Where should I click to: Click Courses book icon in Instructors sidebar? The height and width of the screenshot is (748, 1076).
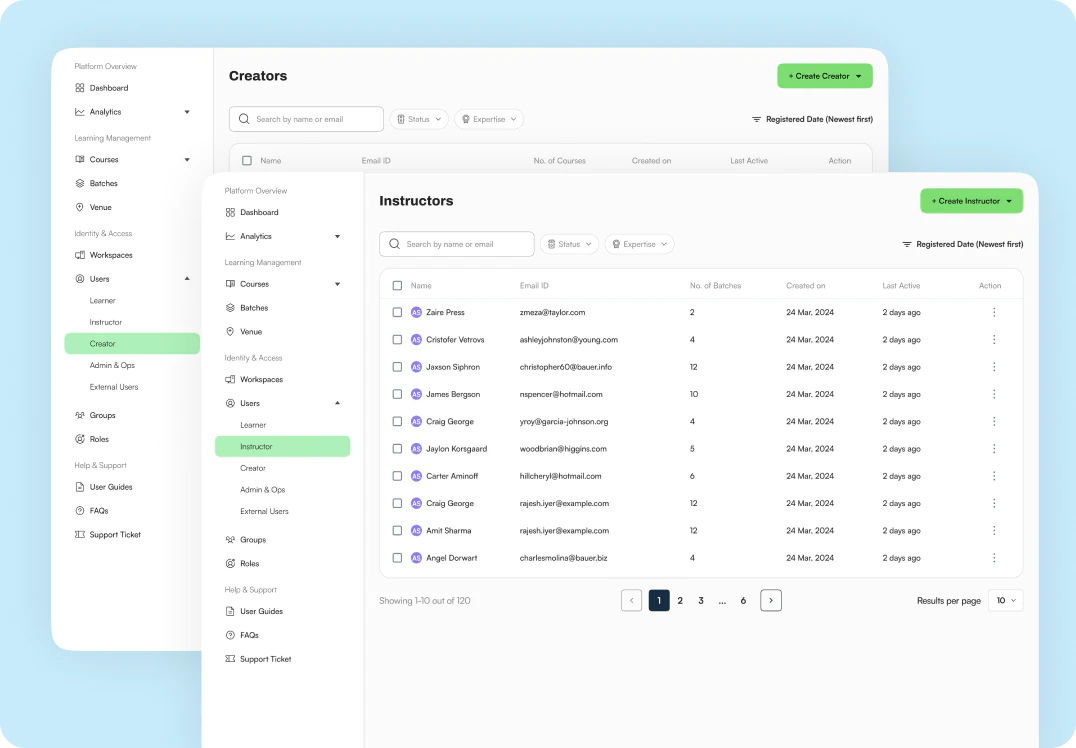click(x=231, y=284)
